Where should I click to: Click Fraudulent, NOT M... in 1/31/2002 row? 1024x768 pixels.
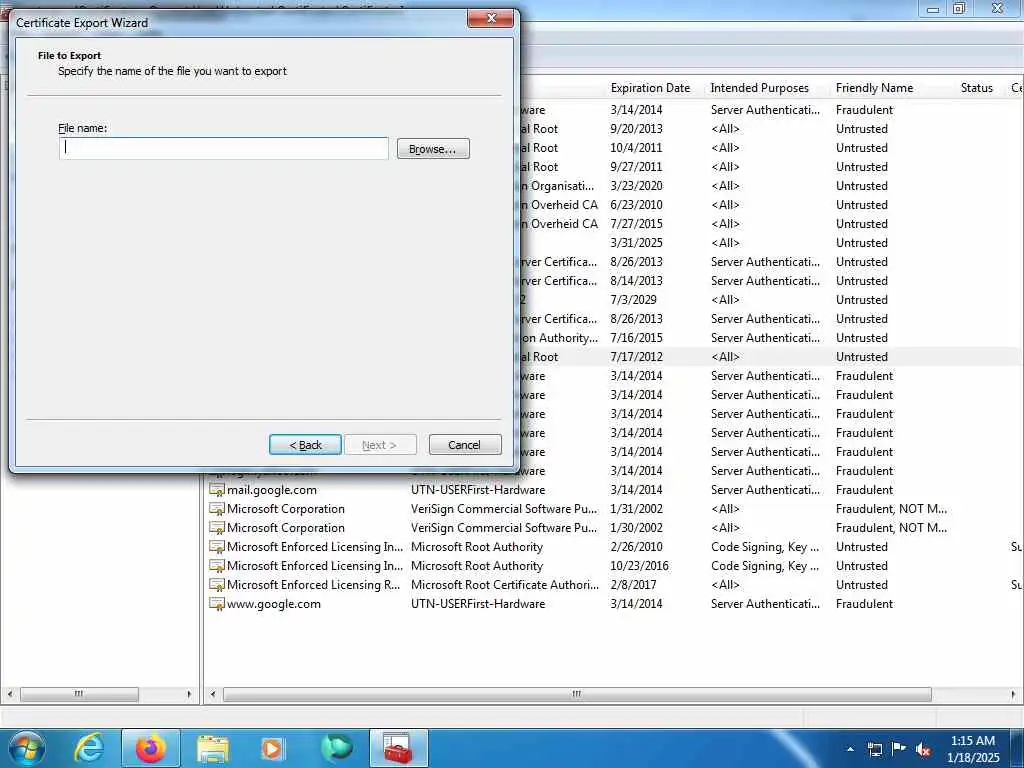pyautogui.click(x=891, y=509)
